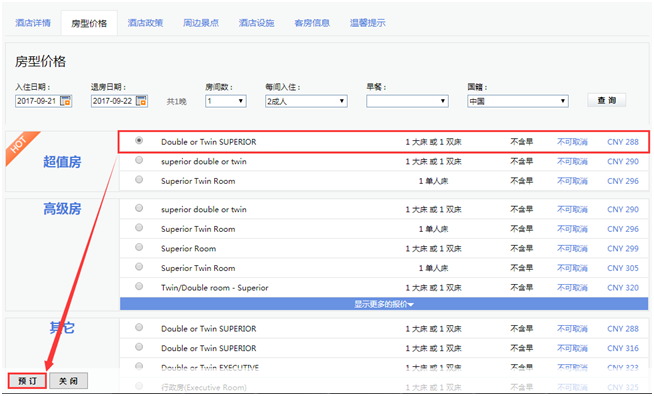This screenshot has height=396, width=654.
Task: Click 不可取消 link in CNY 305 row
Action: coord(572,268)
